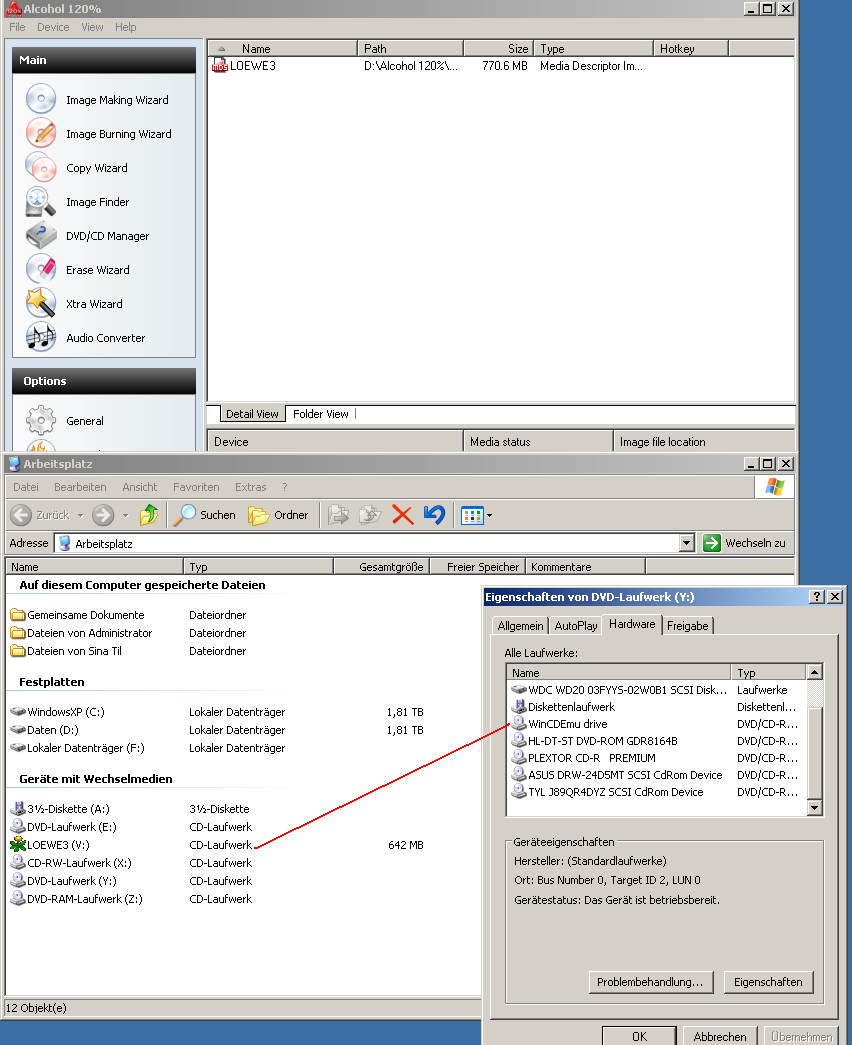The image size is (852, 1045).
Task: Open the Help menu in Alcohol 120%
Action: click(125, 27)
